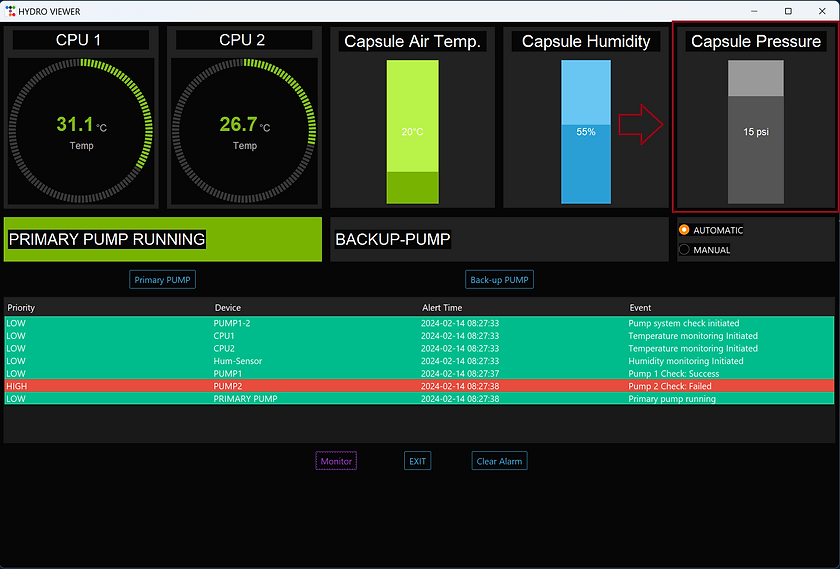Click the Capsule Humidity 55% bar
Viewport: 840px width, 569px height.
click(586, 132)
